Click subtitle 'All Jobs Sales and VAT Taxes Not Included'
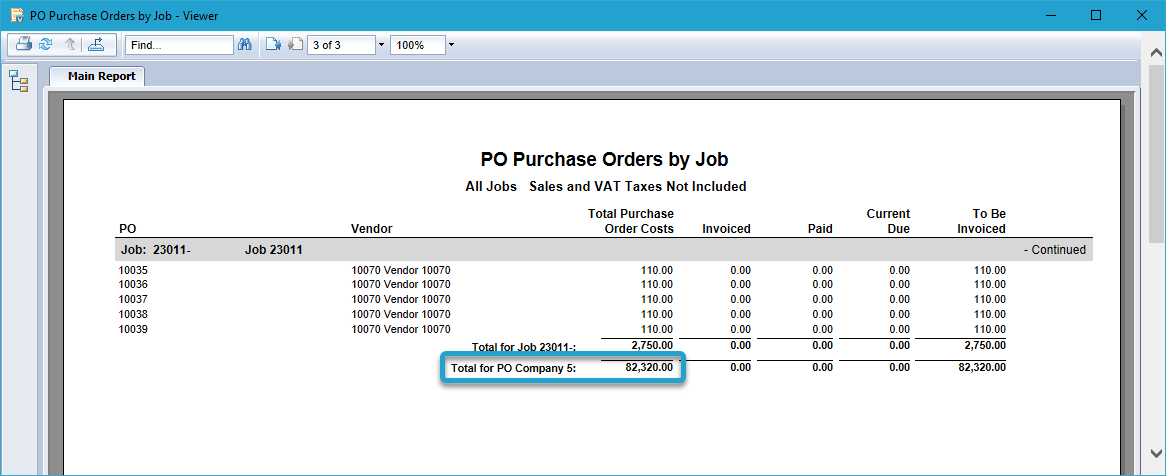The height and width of the screenshot is (476, 1166). click(606, 187)
